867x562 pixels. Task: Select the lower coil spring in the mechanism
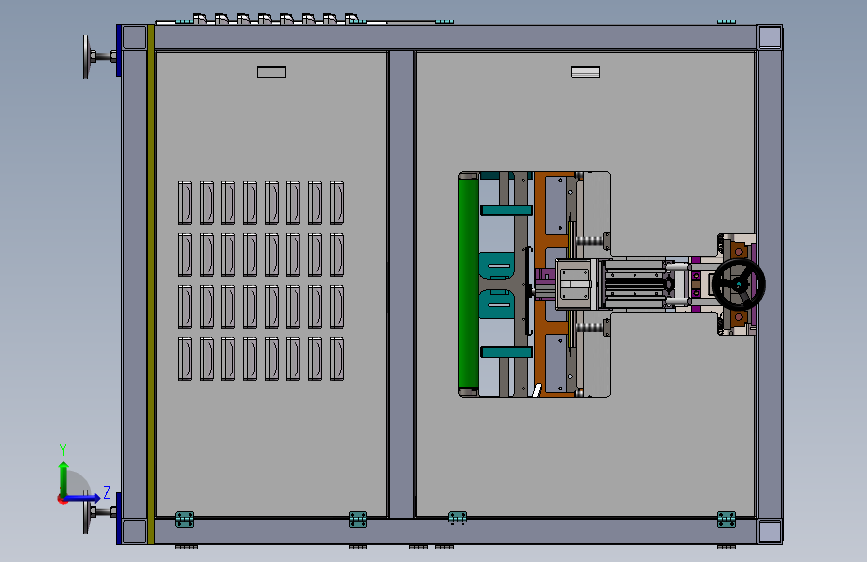[589, 327]
